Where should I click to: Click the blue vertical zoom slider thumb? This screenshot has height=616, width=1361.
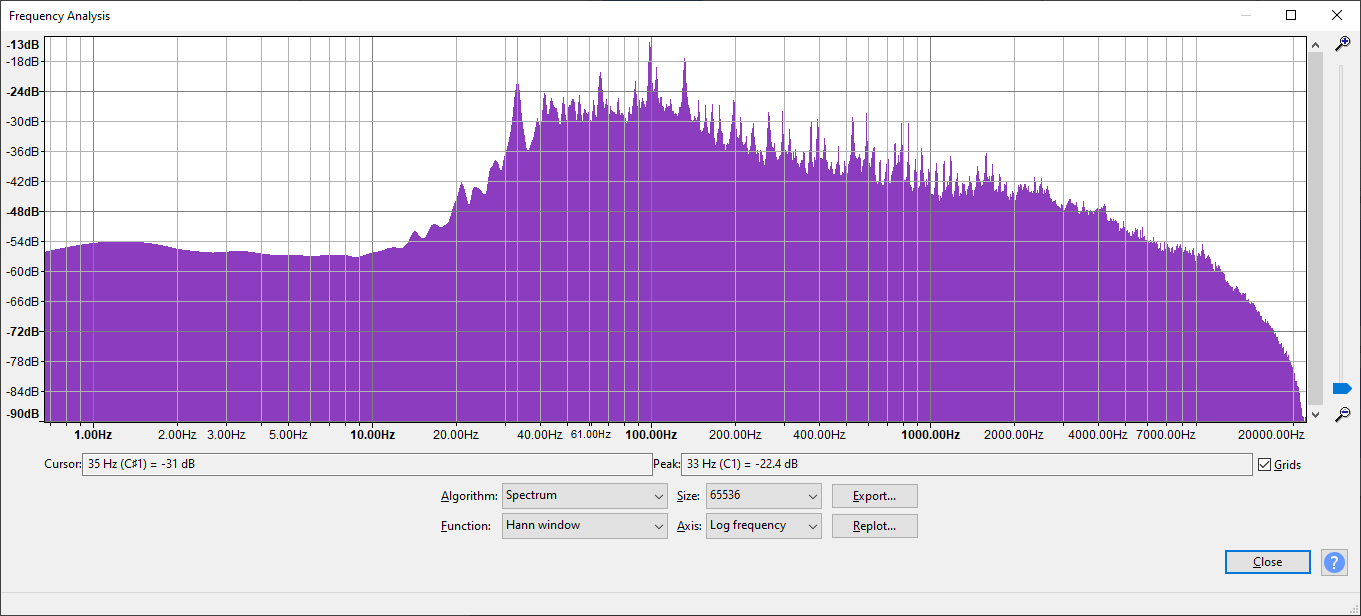pyautogui.click(x=1342, y=388)
